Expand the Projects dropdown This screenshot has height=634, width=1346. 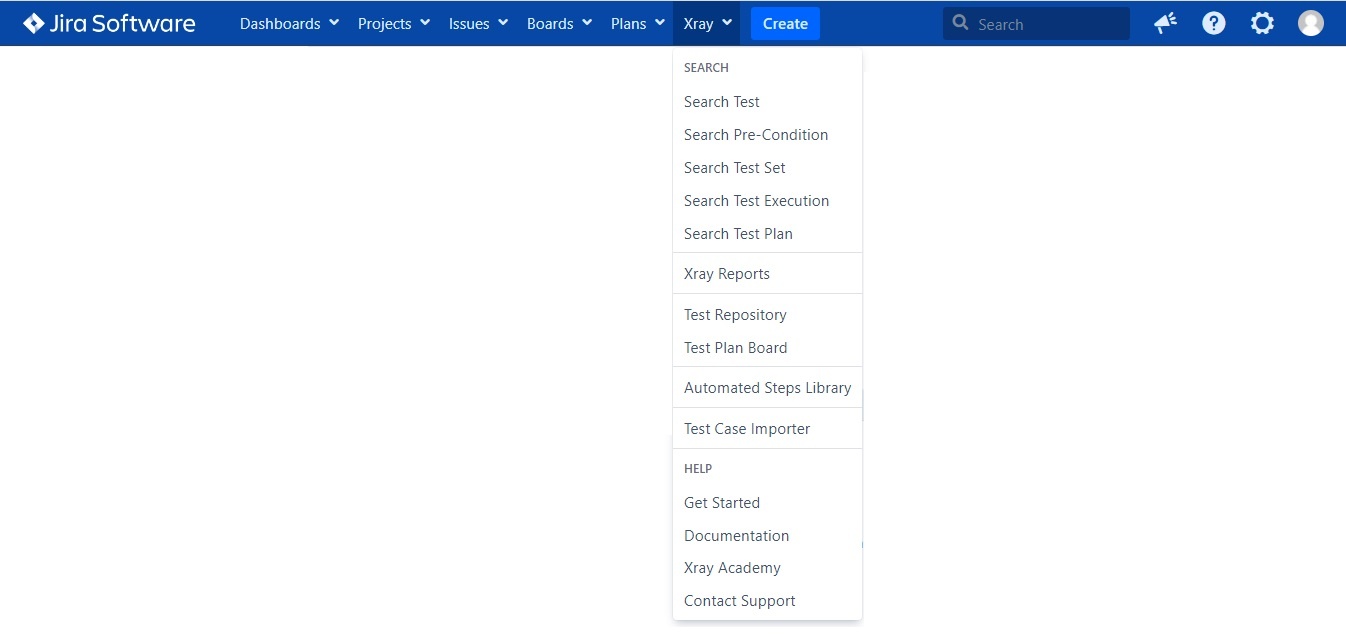[394, 23]
